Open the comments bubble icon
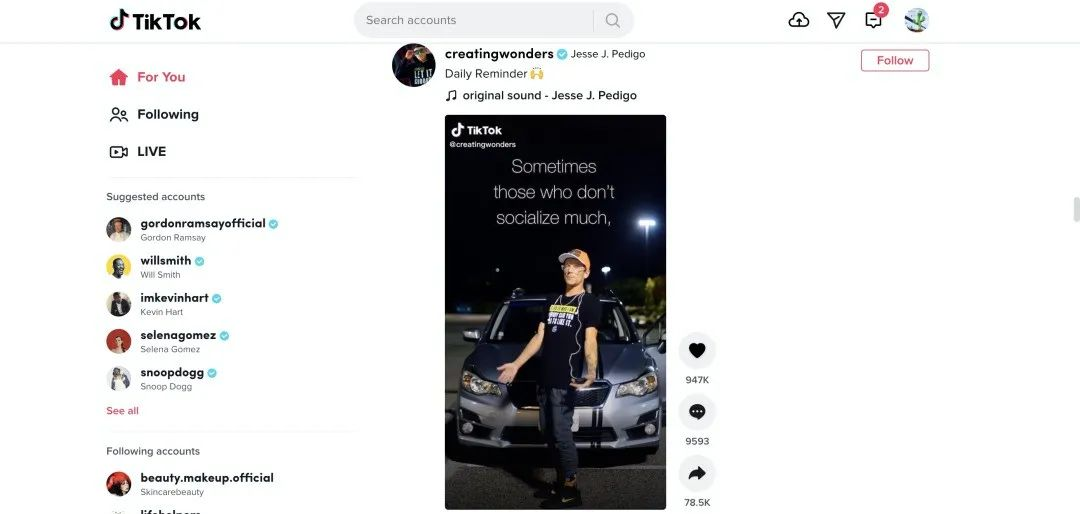 (x=697, y=411)
